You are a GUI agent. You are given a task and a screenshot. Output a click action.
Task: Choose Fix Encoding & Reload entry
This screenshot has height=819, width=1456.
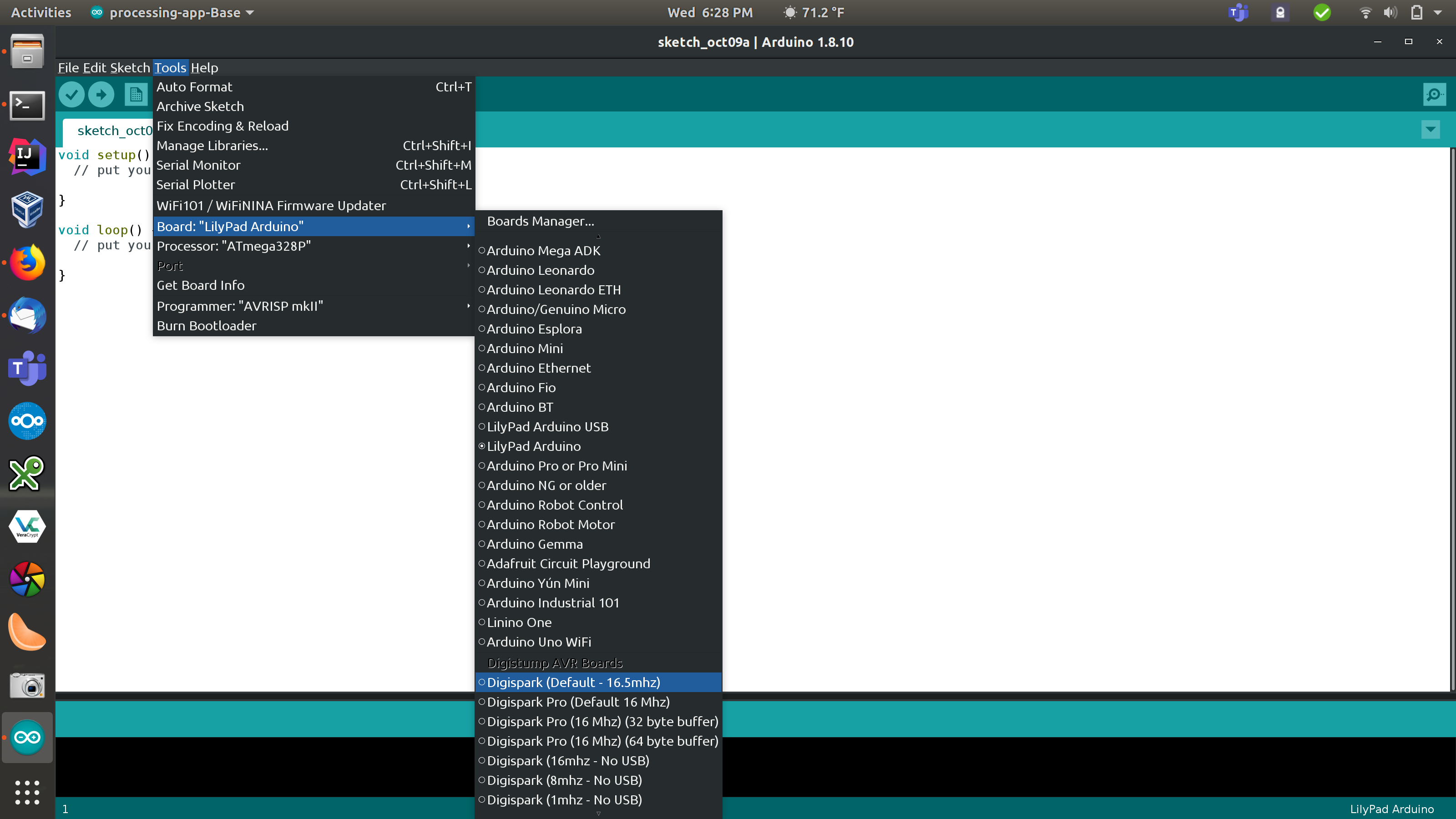[x=313, y=126]
